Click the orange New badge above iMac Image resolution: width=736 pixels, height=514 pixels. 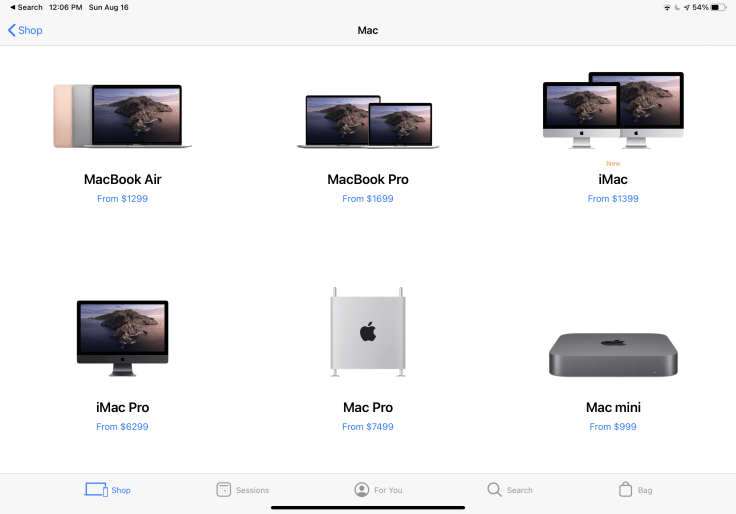(x=613, y=163)
